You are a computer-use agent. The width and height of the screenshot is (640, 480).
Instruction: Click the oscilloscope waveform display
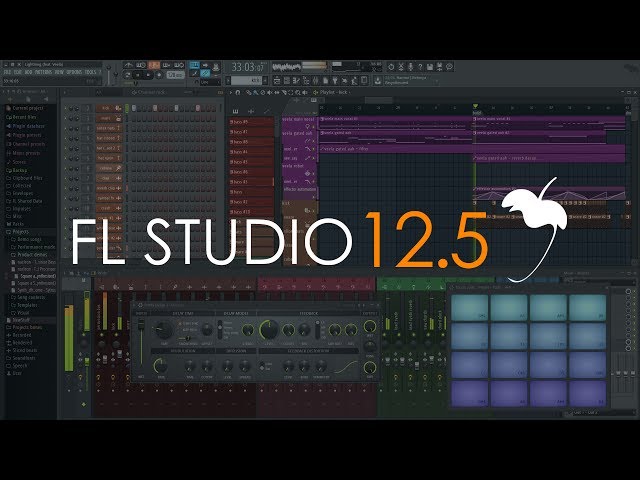click(286, 66)
